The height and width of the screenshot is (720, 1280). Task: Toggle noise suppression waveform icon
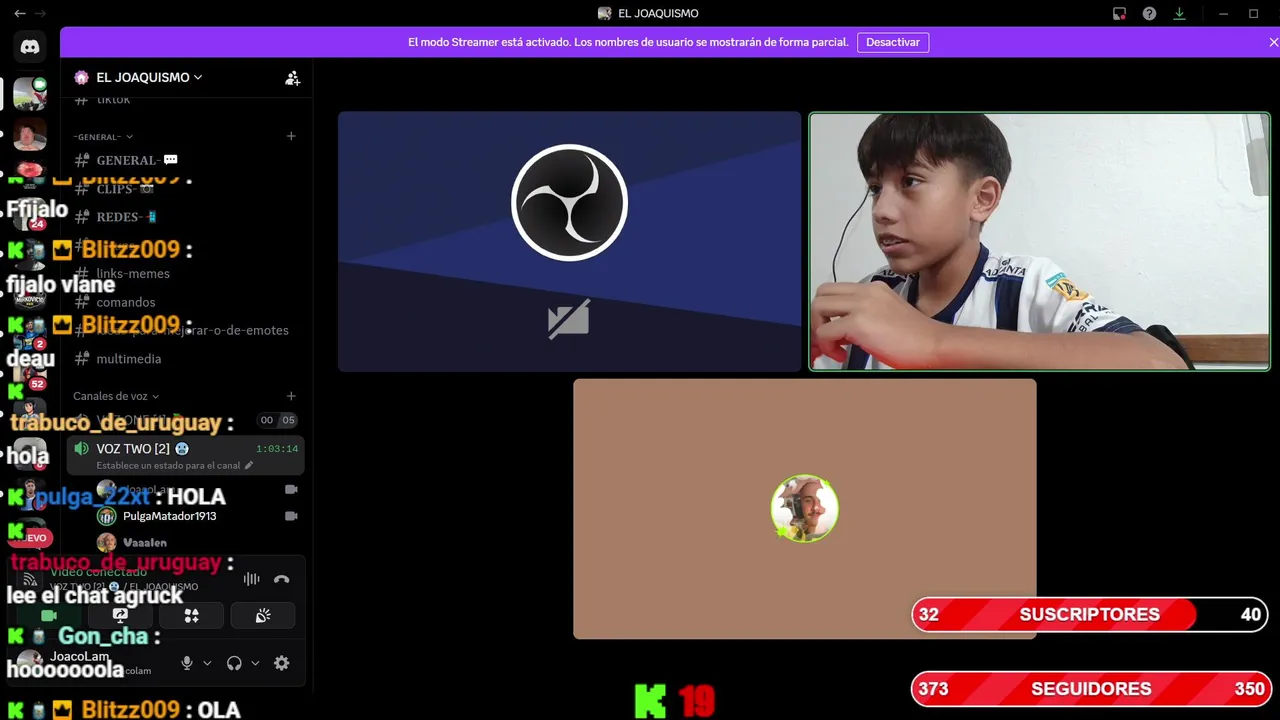pyautogui.click(x=251, y=579)
